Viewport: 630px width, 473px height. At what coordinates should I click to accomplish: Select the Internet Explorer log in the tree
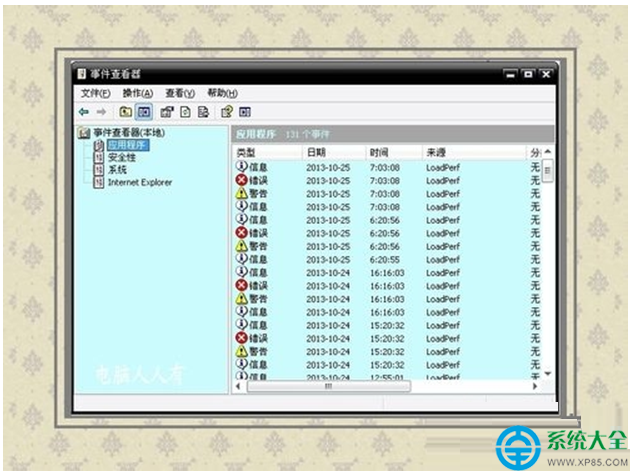pos(139,182)
